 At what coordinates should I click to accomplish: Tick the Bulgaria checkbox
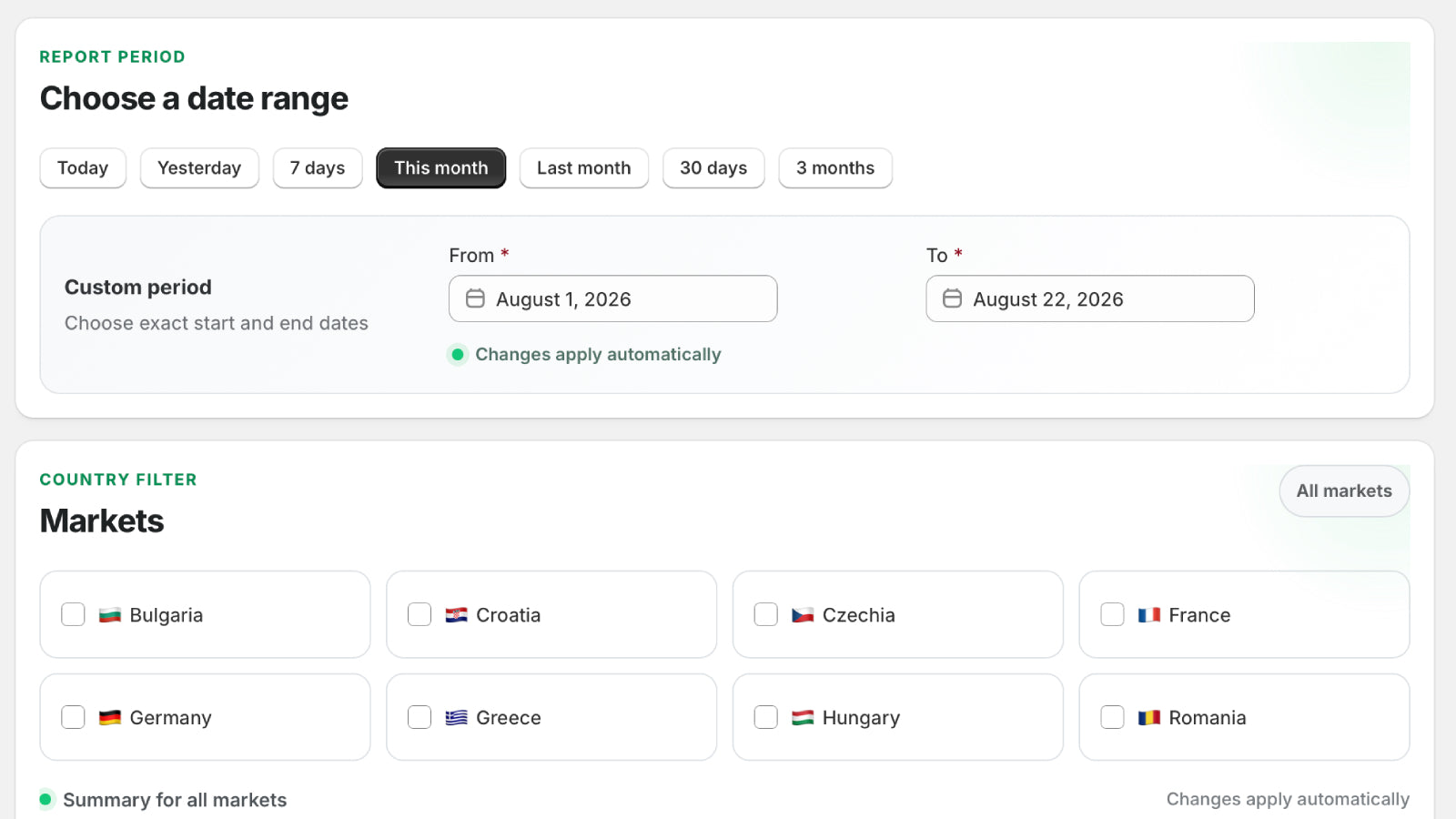tap(73, 614)
